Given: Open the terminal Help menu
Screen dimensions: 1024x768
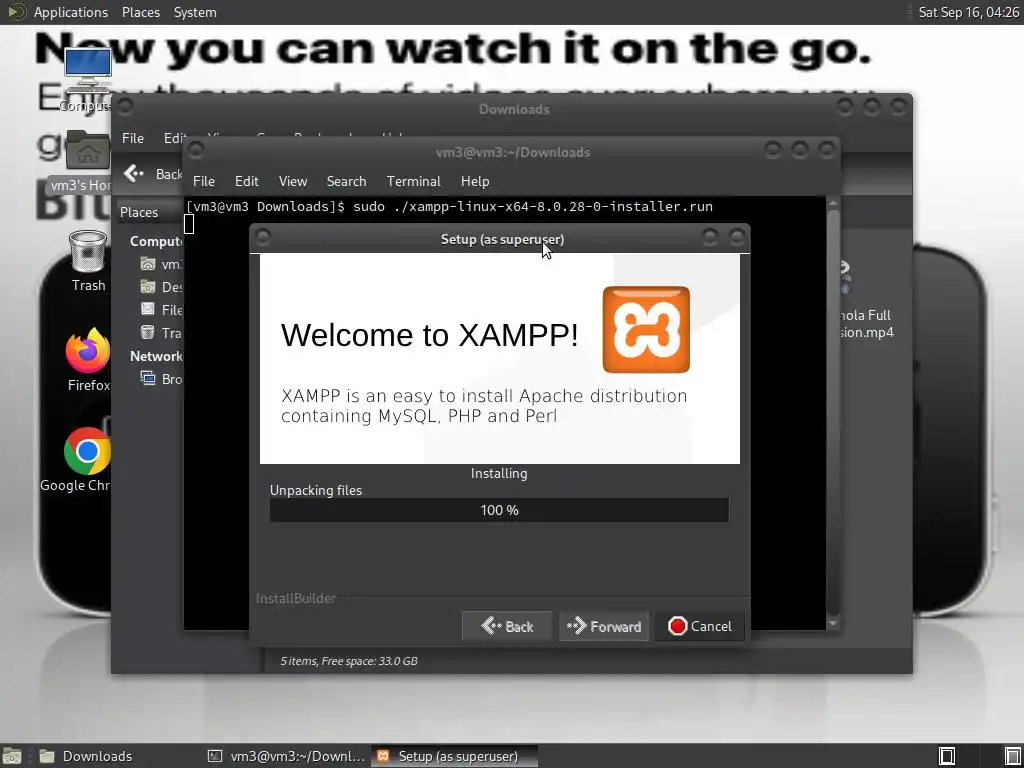Looking at the screenshot, I should click(475, 181).
